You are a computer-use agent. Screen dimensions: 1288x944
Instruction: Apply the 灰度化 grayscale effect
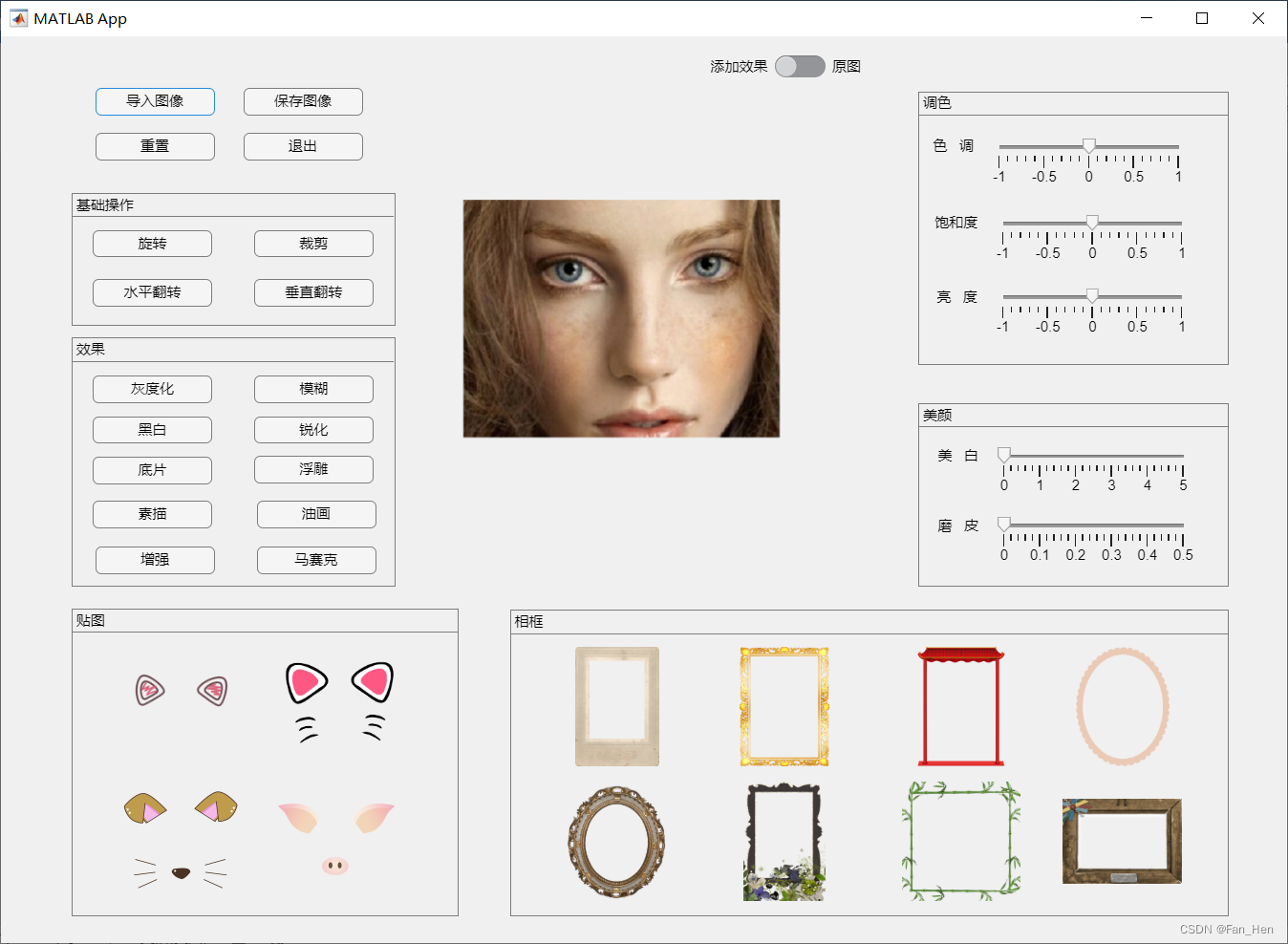tap(152, 389)
